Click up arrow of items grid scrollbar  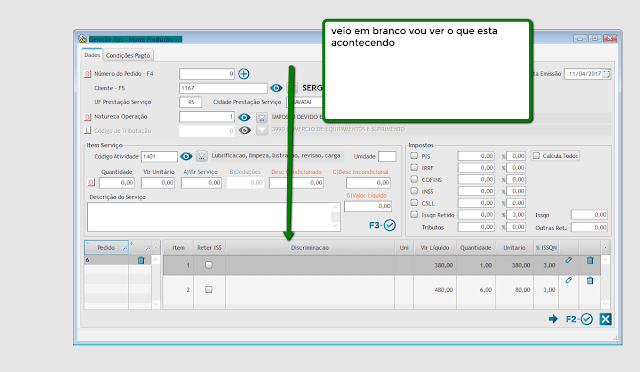tap(605, 260)
